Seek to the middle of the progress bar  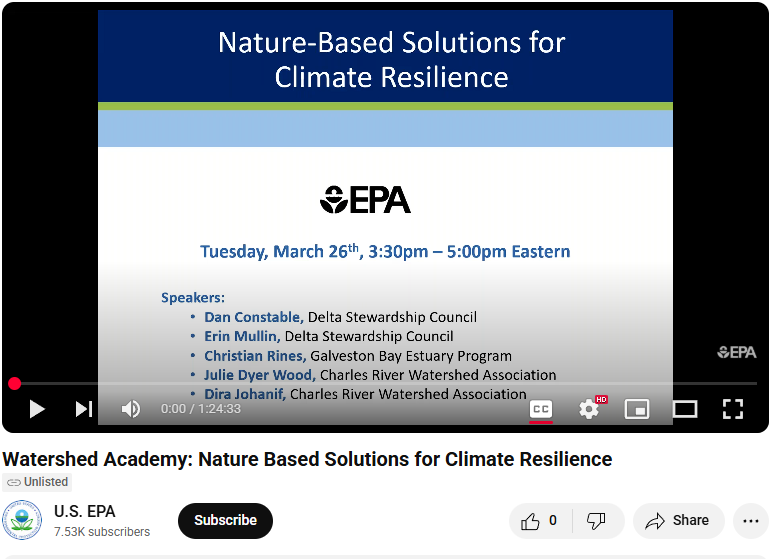[386, 383]
